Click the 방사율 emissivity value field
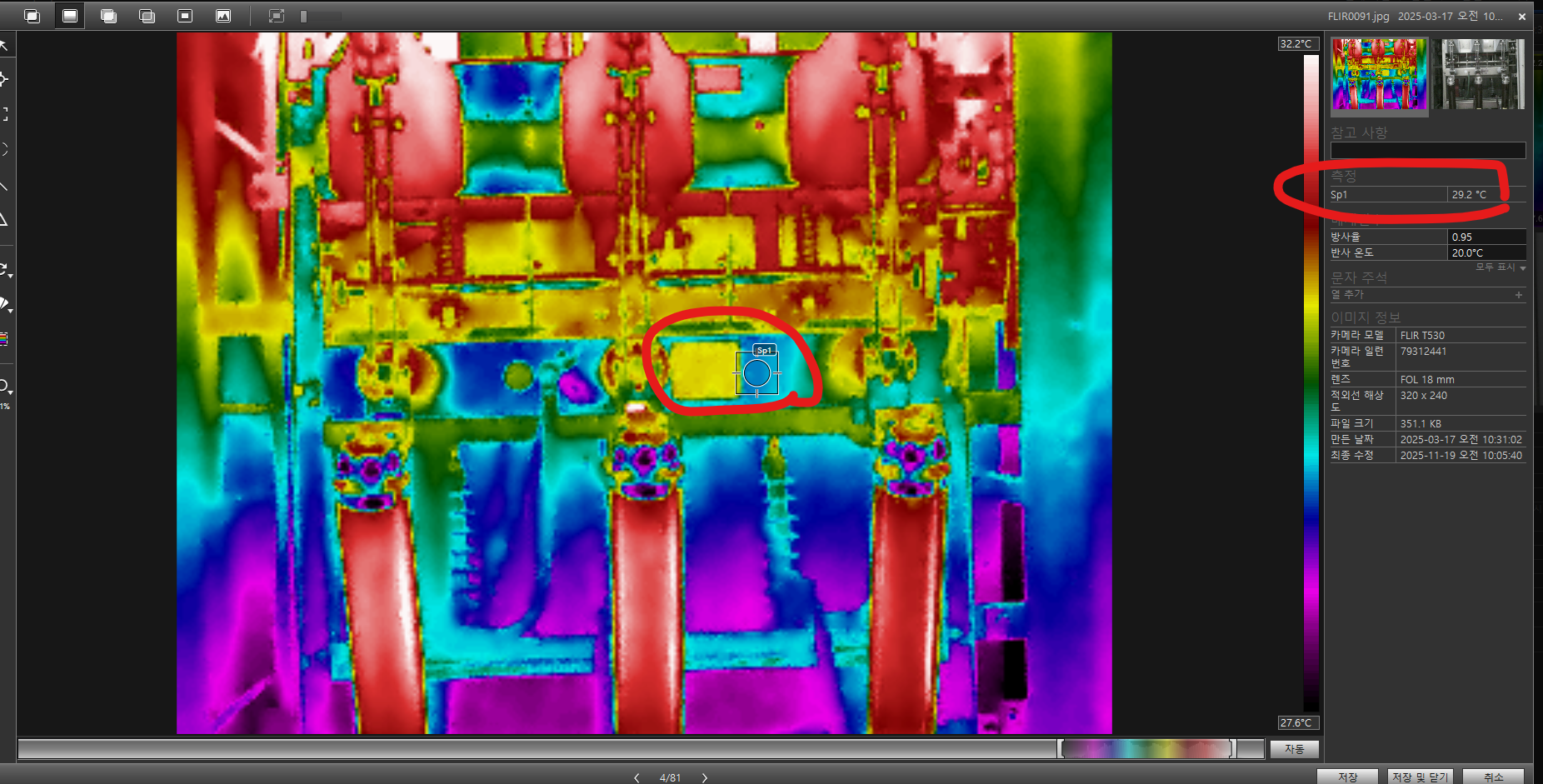1543x784 pixels. coord(1486,237)
